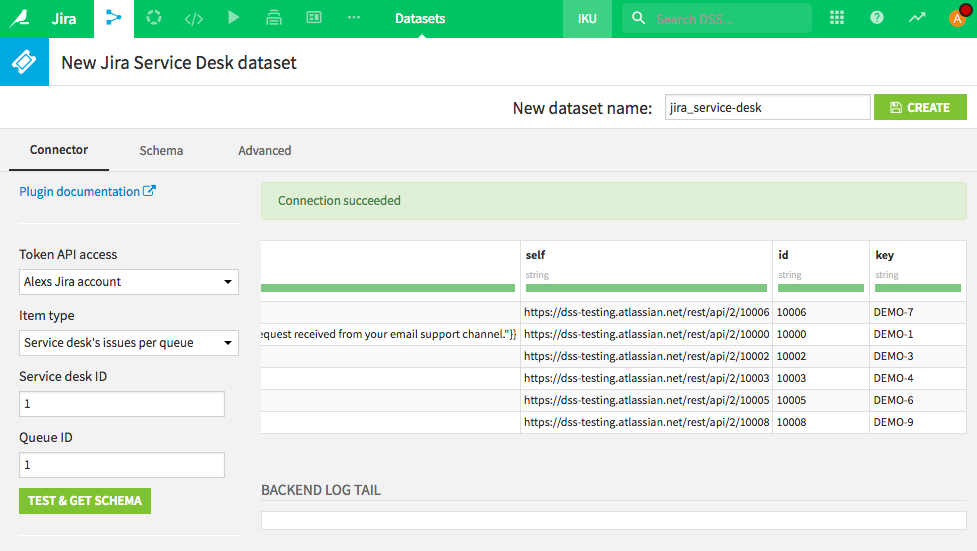Open the Datasets menu item
This screenshot has height=551, width=977.
coord(420,19)
